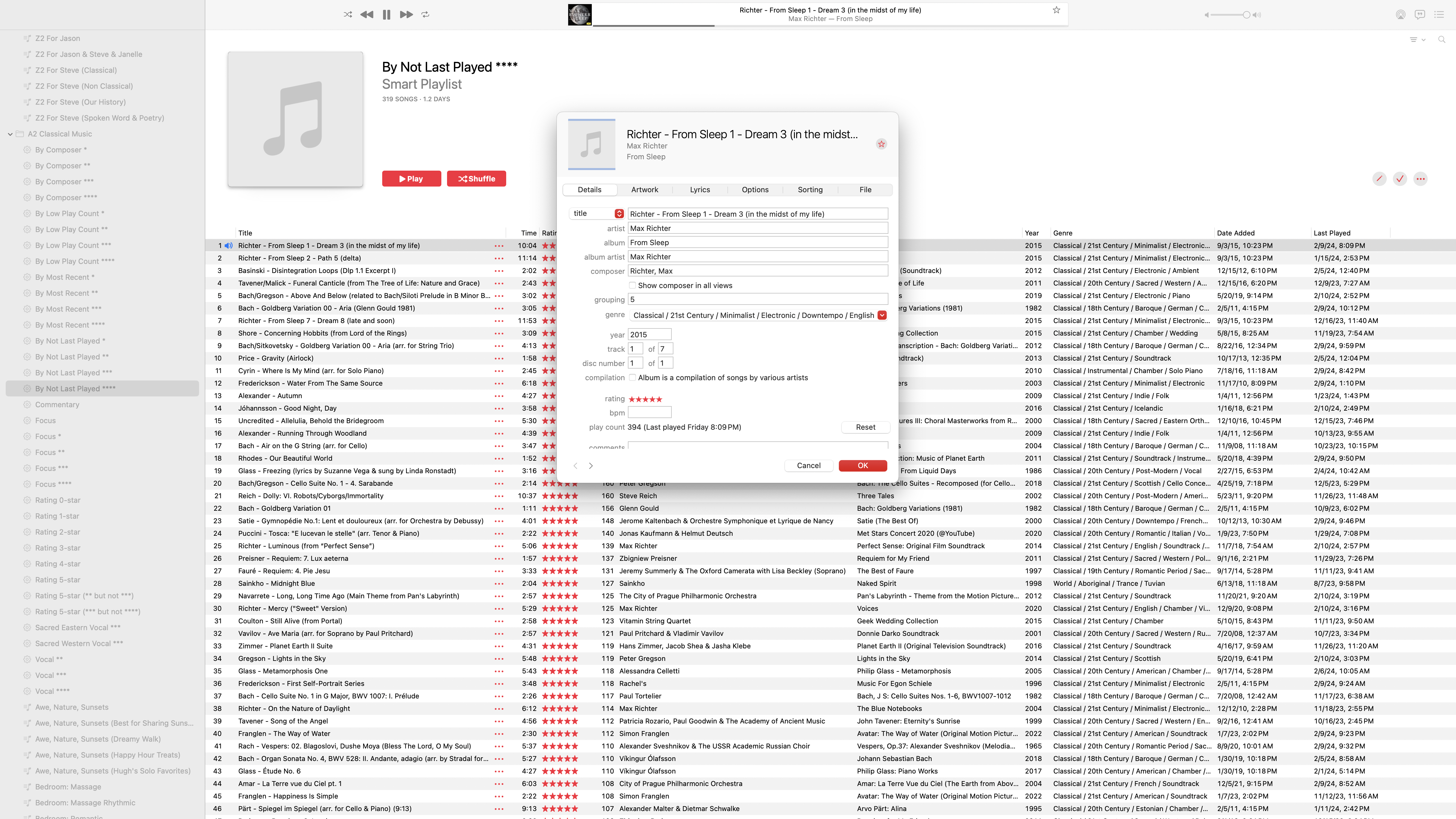The height and width of the screenshot is (819, 1456).
Task: Click favorite star in song info dialog
Action: (x=881, y=144)
